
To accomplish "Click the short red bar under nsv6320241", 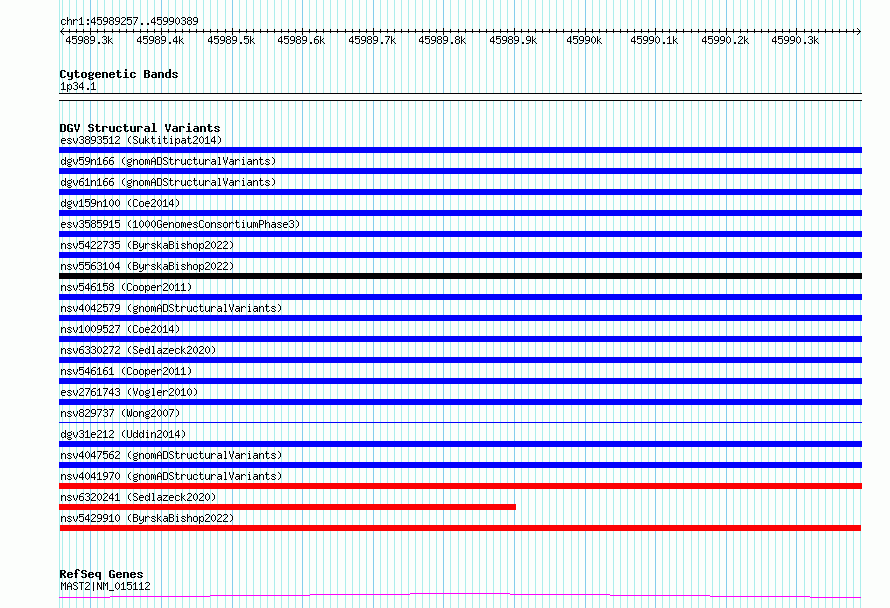I will pos(288,507).
